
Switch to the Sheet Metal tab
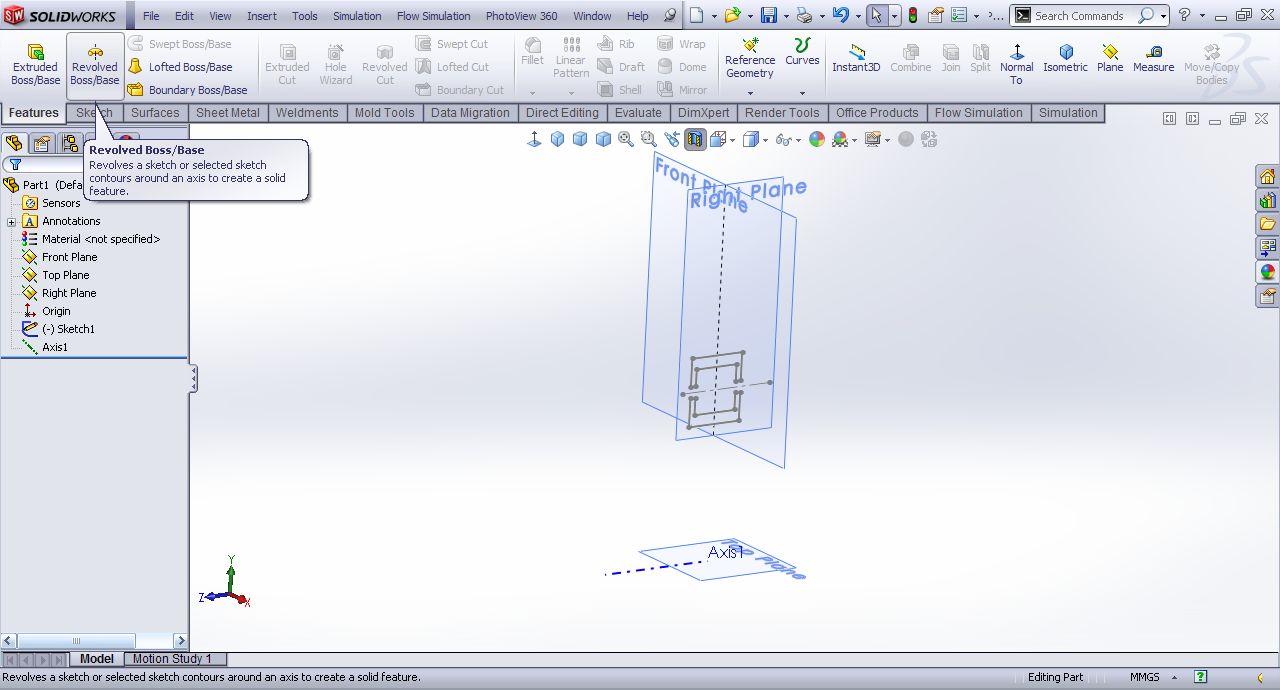pyautogui.click(x=227, y=113)
